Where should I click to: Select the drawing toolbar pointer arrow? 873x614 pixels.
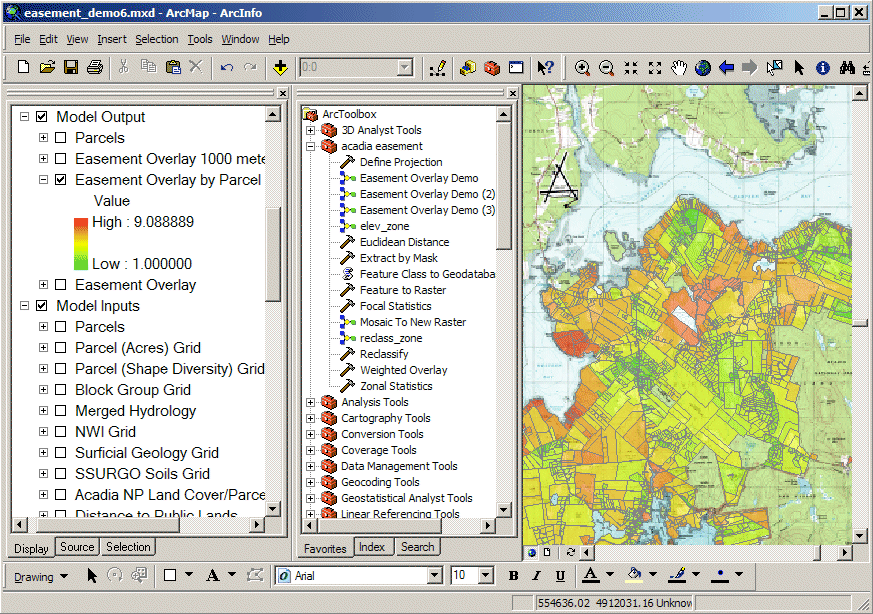tap(92, 575)
